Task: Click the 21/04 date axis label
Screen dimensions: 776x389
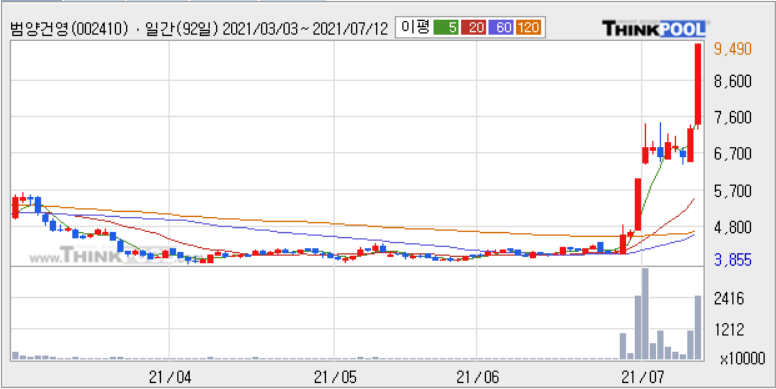Action: click(170, 378)
